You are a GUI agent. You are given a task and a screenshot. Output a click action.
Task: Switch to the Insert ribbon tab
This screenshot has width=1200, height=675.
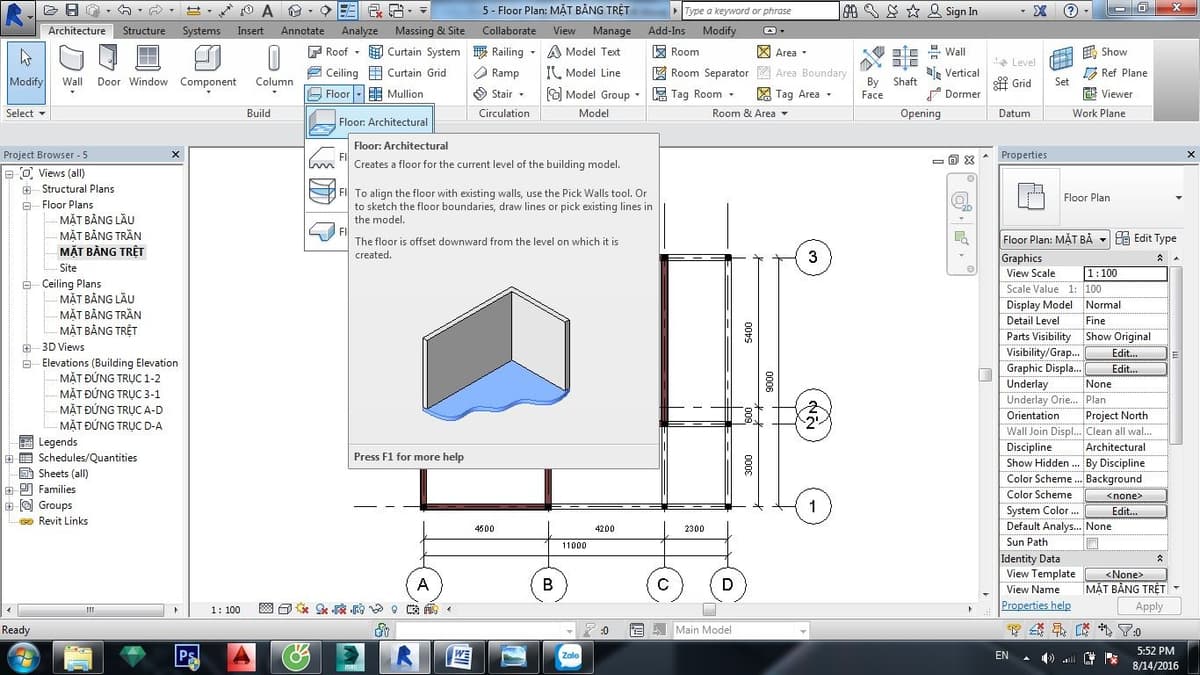[x=251, y=31]
